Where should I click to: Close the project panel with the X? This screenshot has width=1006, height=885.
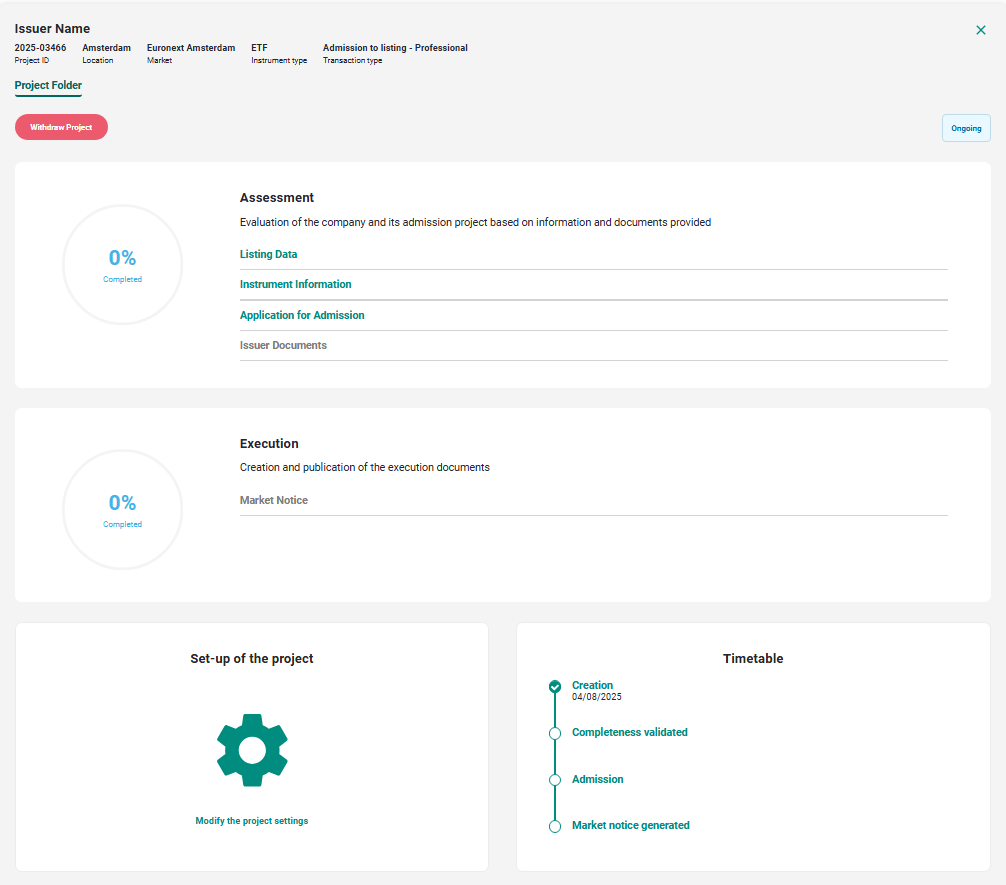point(980,30)
